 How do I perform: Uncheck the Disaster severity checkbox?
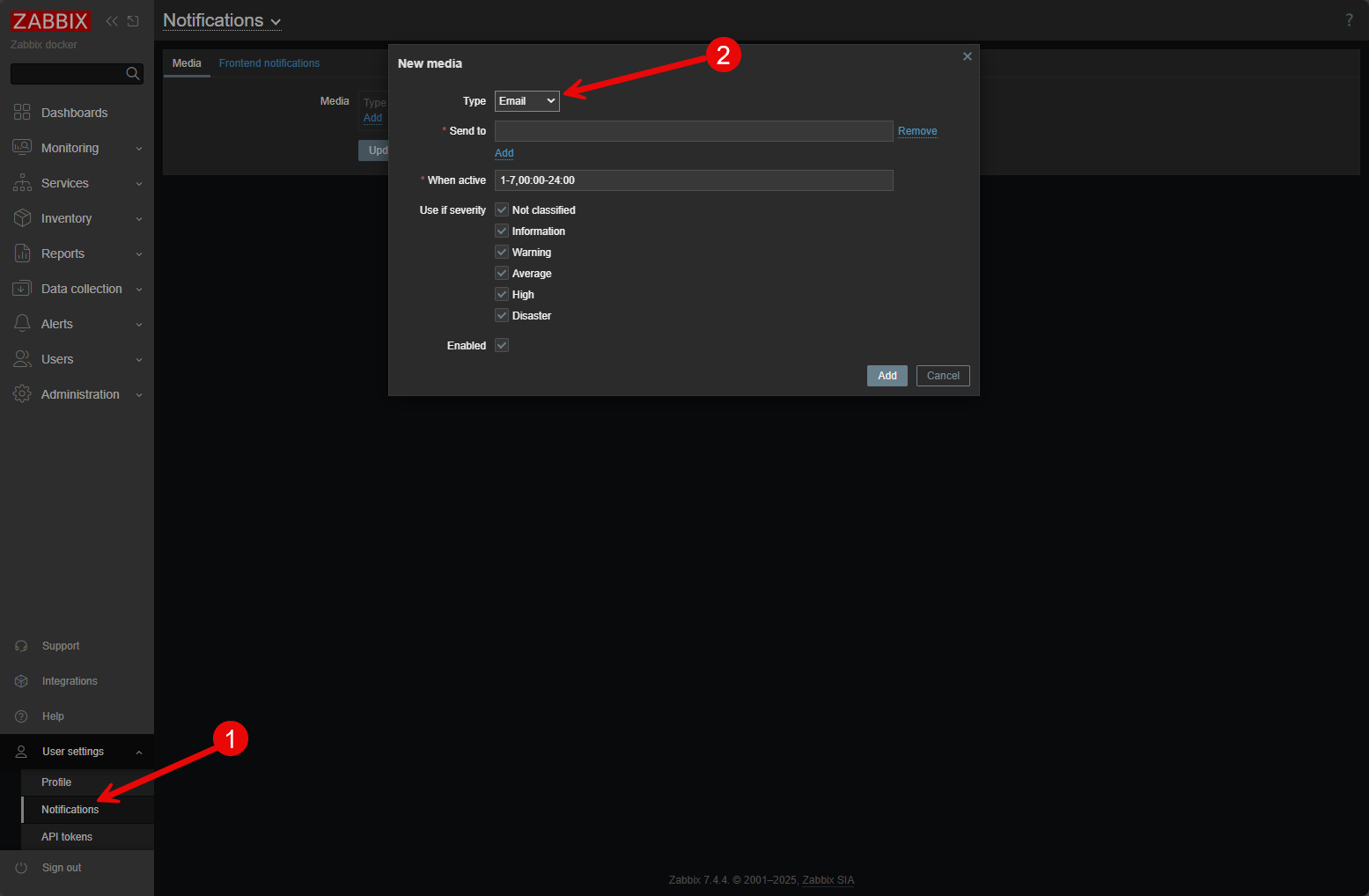(501, 315)
